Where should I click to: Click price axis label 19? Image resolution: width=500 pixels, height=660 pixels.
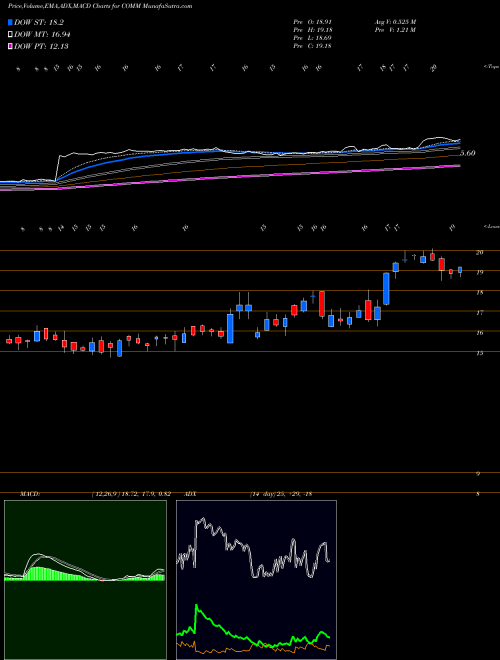tap(479, 272)
